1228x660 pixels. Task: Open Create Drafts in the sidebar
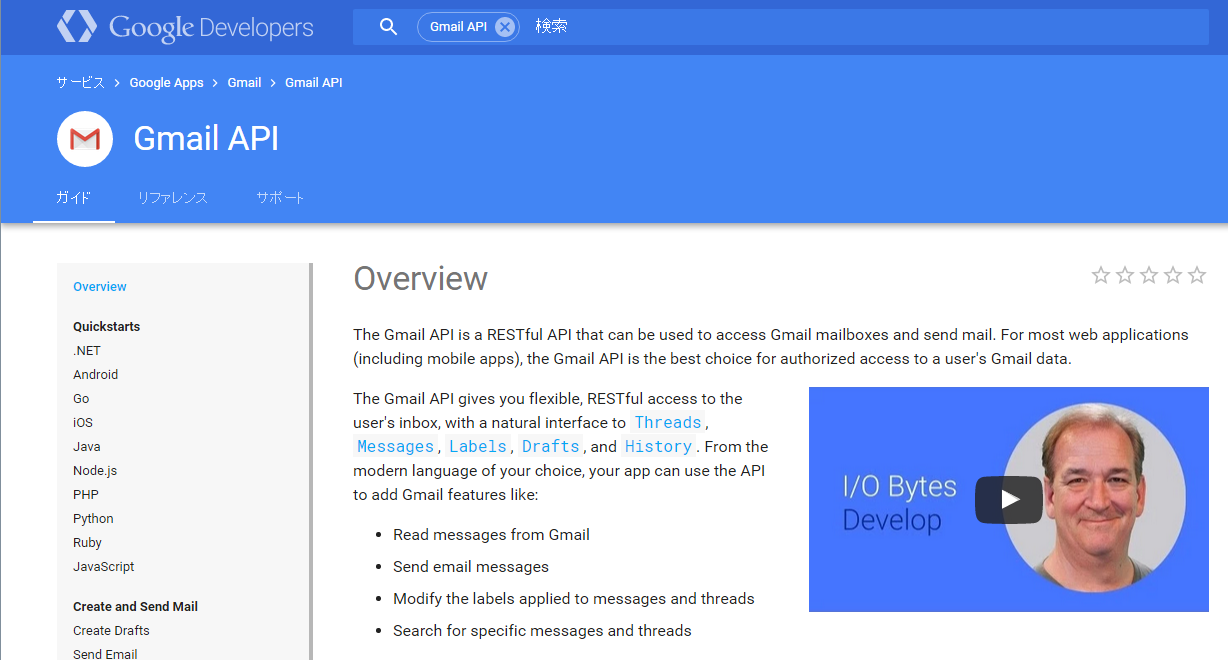click(111, 631)
